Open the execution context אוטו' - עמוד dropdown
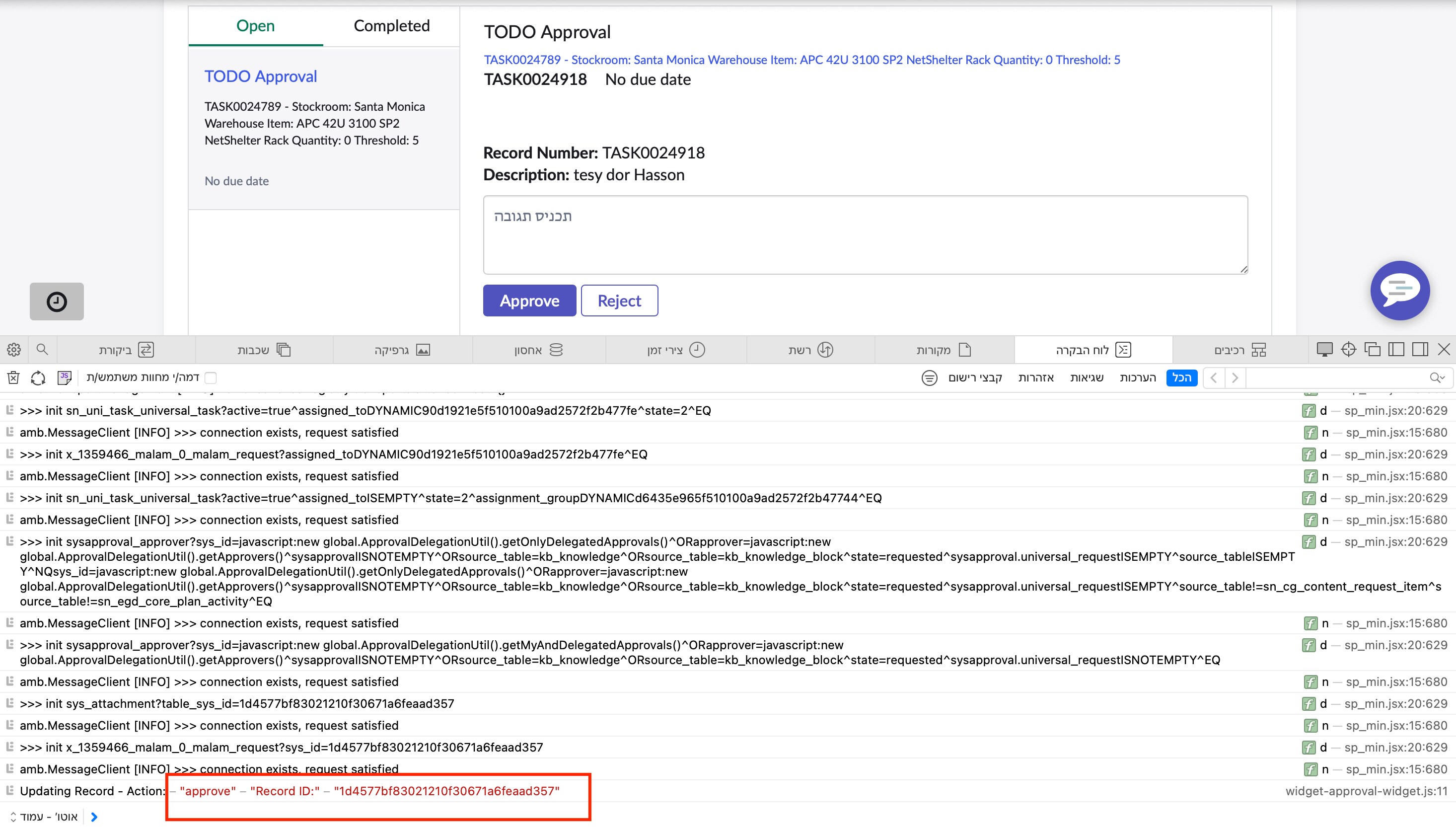 pos(44,817)
